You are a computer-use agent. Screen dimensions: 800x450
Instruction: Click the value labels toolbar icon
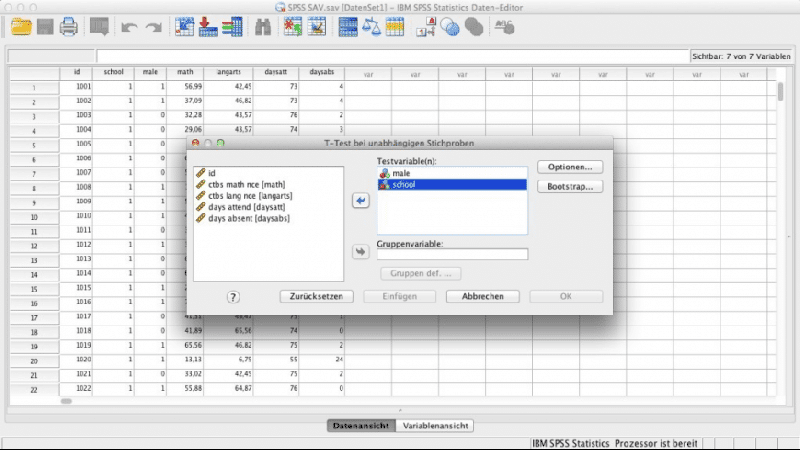(x=425, y=27)
